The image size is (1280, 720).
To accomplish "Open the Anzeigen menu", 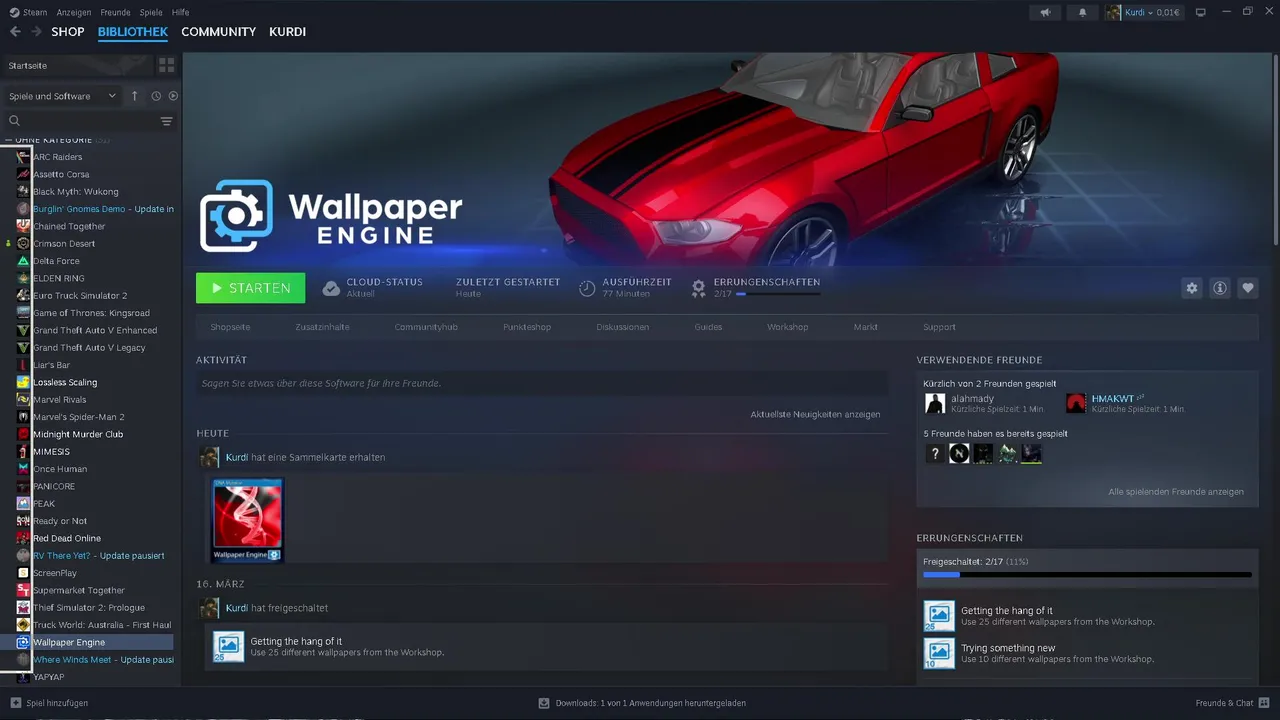I will [74, 12].
